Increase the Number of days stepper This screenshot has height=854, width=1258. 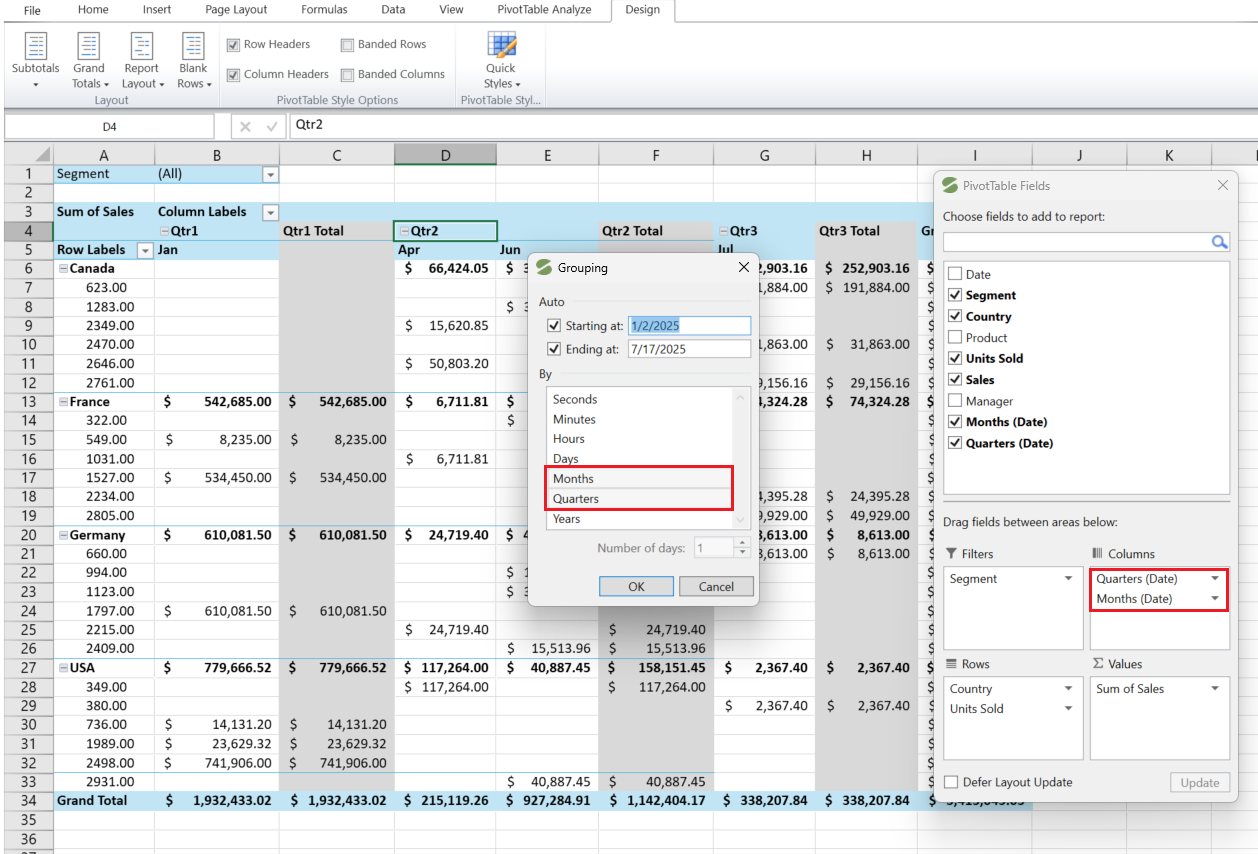[x=741, y=543]
